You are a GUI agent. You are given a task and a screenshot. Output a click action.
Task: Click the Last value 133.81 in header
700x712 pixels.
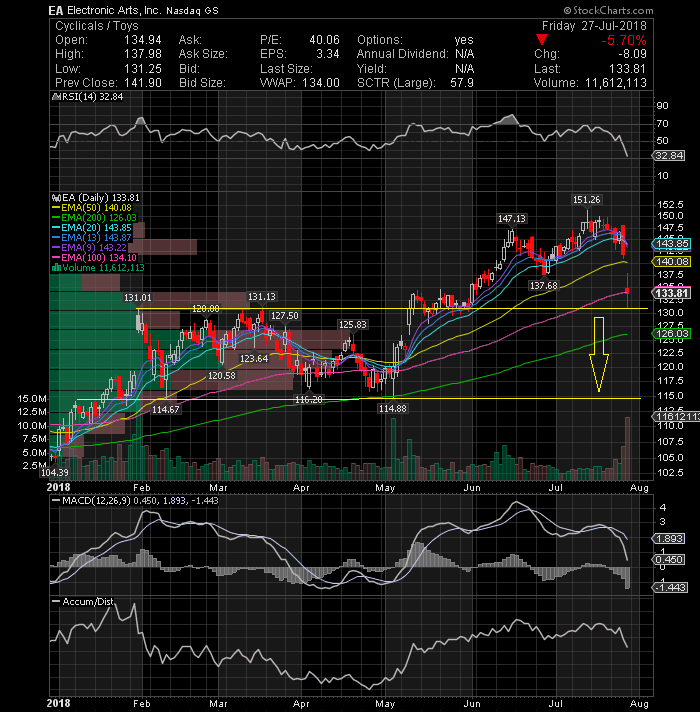click(627, 69)
